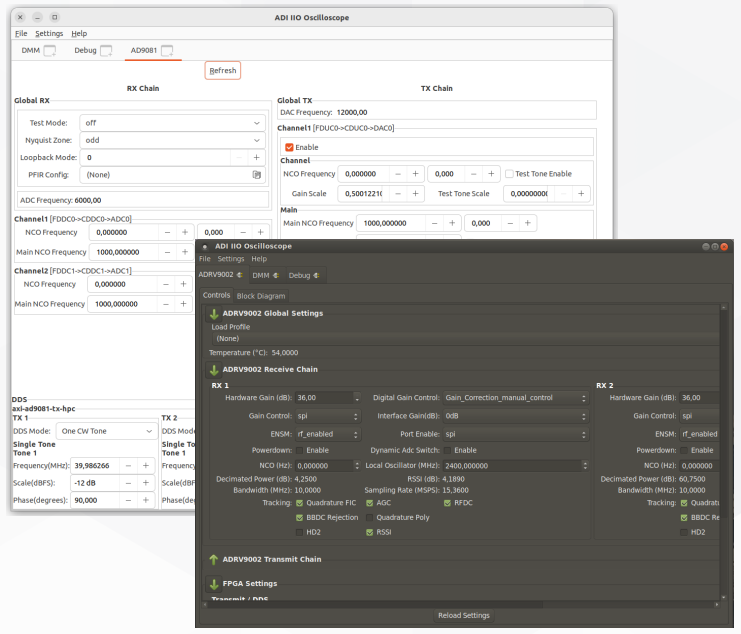Toggle RX 1 Powerdown Enable checkbox
Image resolution: width=741 pixels, height=634 pixels.
pos(299,451)
